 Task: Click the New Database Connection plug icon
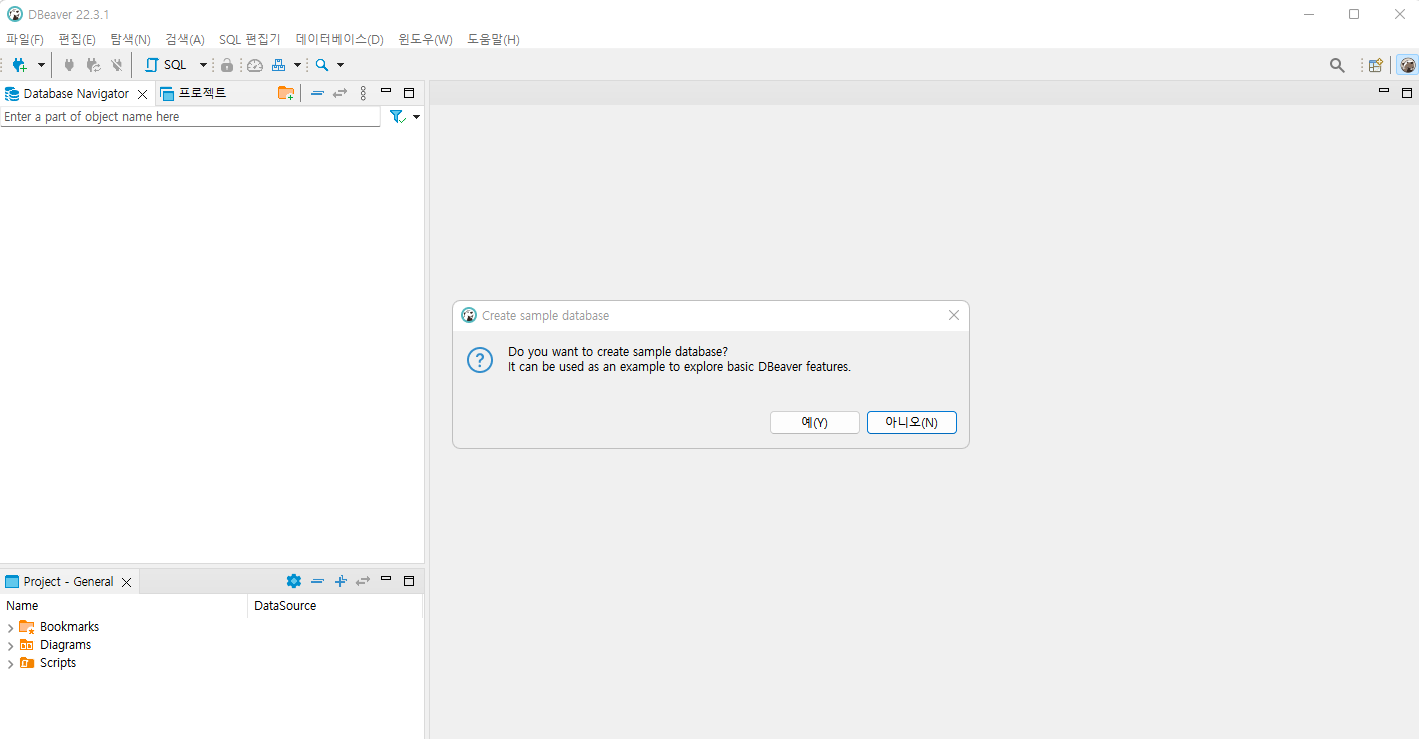(19, 65)
